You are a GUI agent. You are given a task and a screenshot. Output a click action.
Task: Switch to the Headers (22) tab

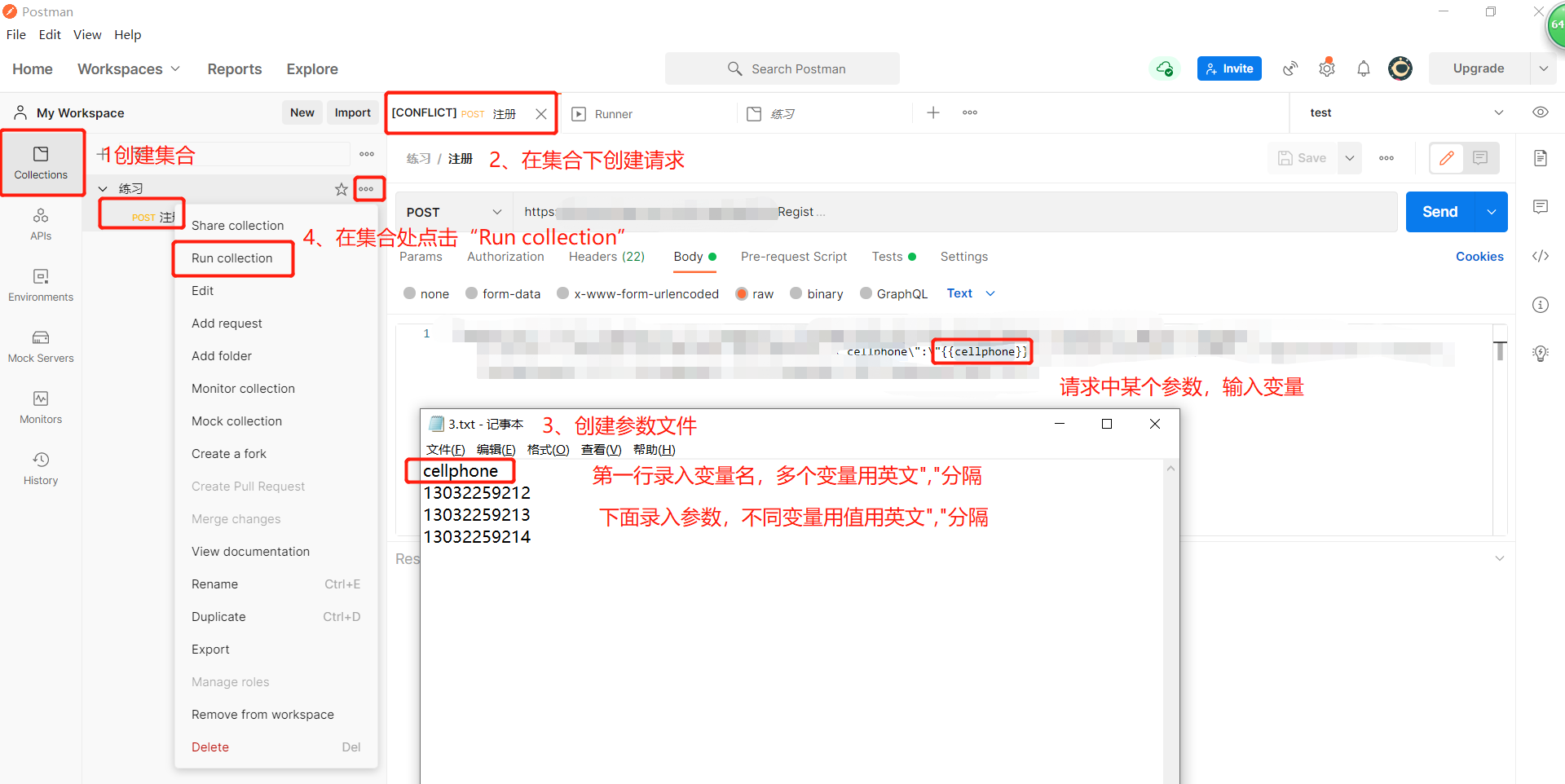tap(606, 257)
